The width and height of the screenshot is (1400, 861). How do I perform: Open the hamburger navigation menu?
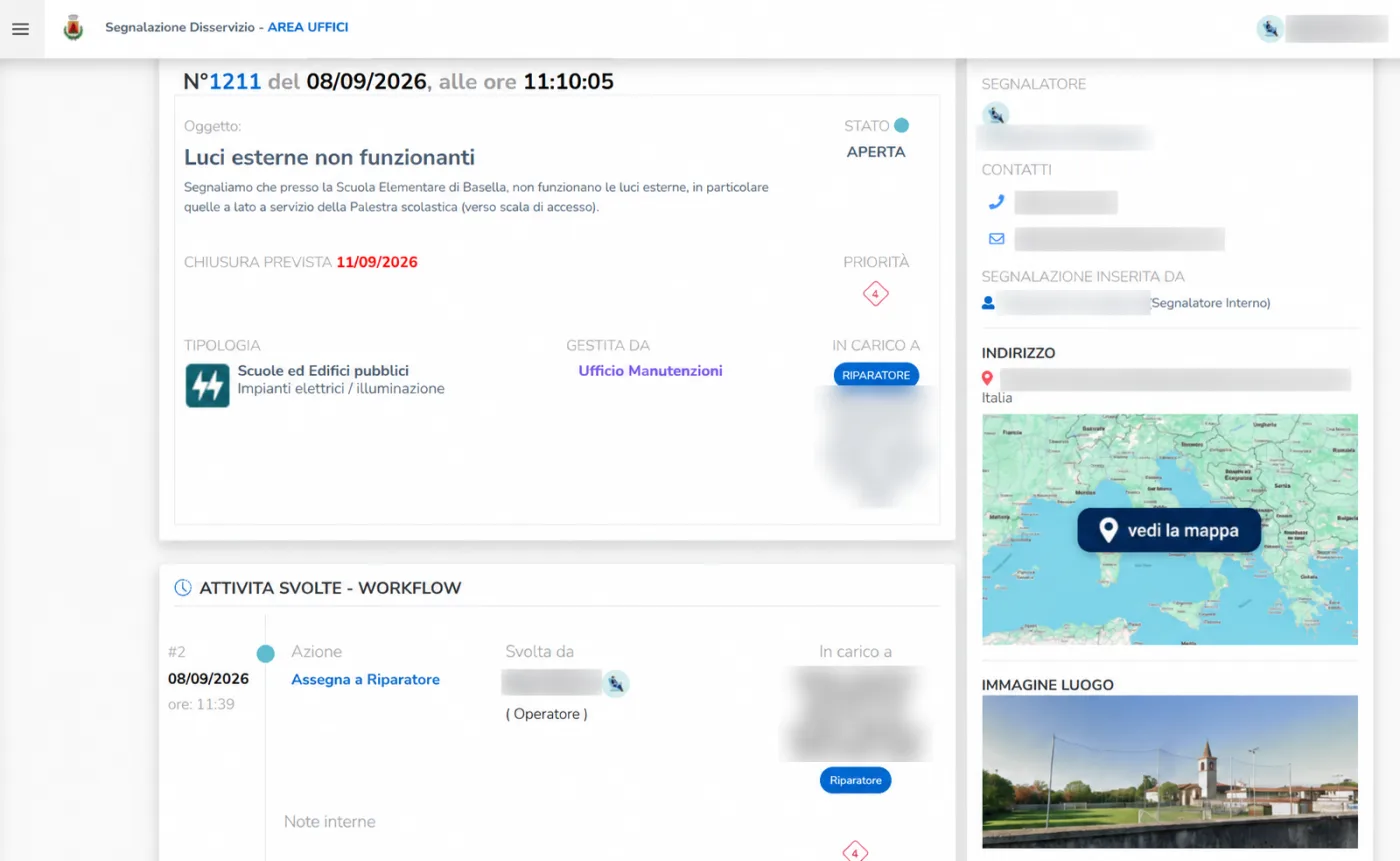[x=20, y=29]
